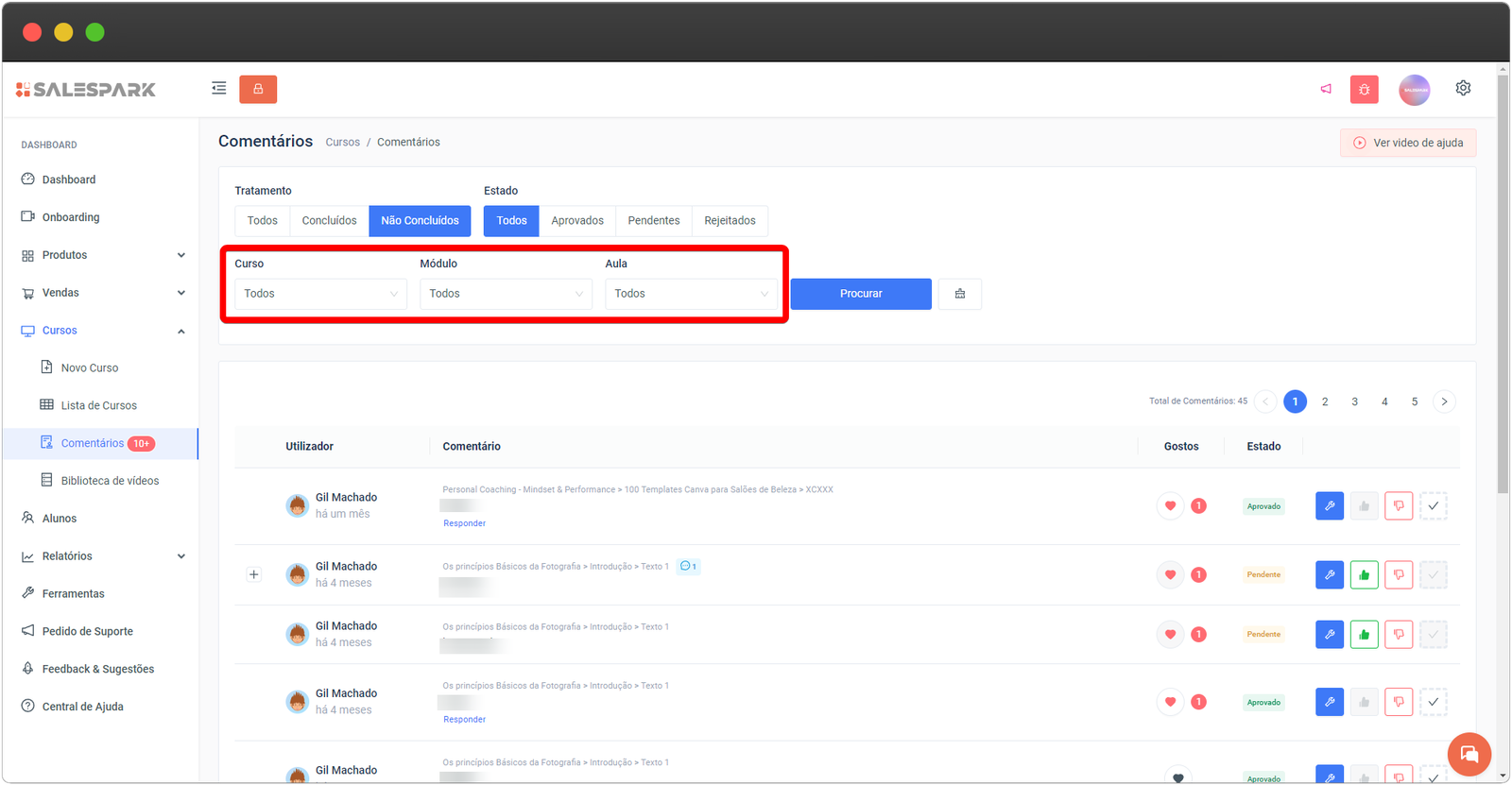Open the settings gear icon
The width and height of the screenshot is (1512, 785).
point(1463,88)
